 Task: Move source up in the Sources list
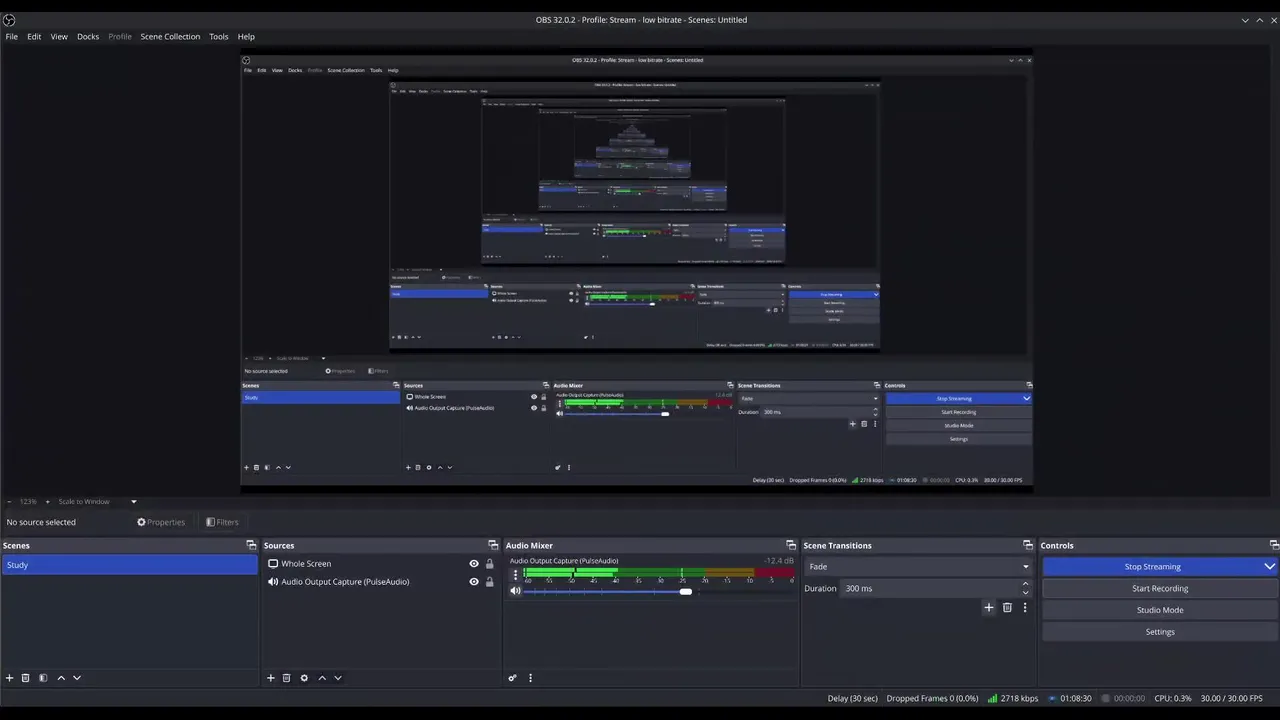tap(322, 678)
